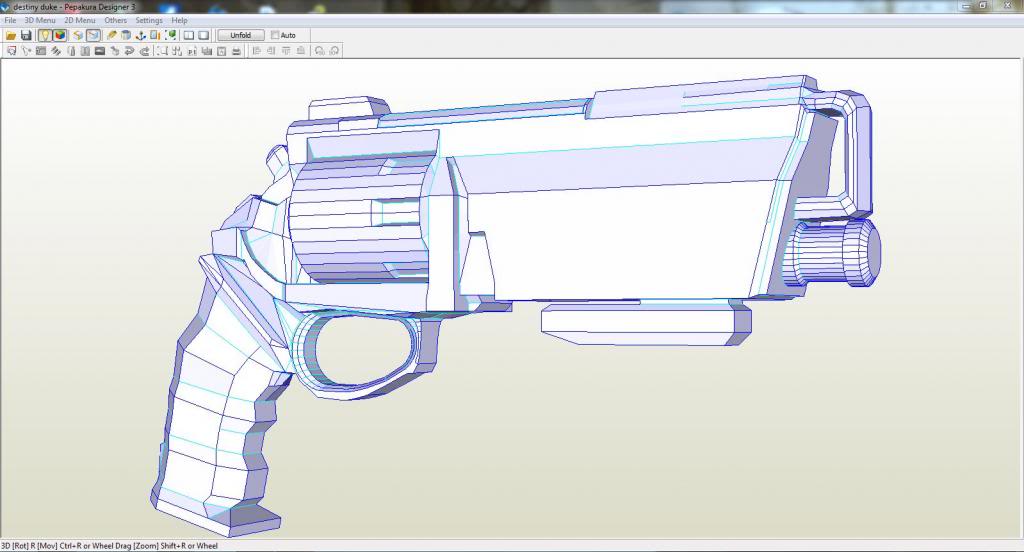Click the pencil edit icon in top toolbar

point(111,35)
